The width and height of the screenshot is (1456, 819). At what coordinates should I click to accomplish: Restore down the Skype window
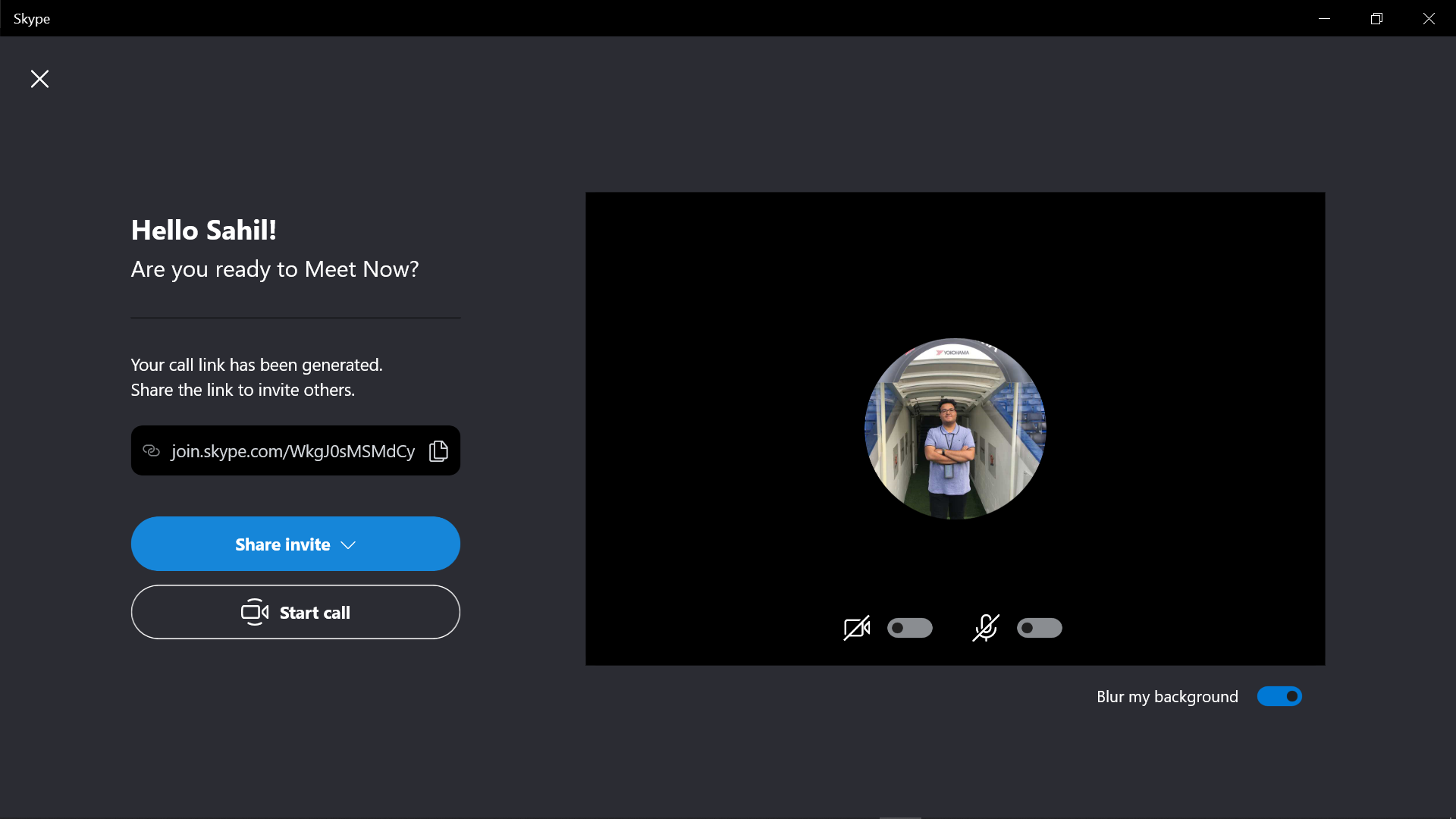pyautogui.click(x=1376, y=18)
